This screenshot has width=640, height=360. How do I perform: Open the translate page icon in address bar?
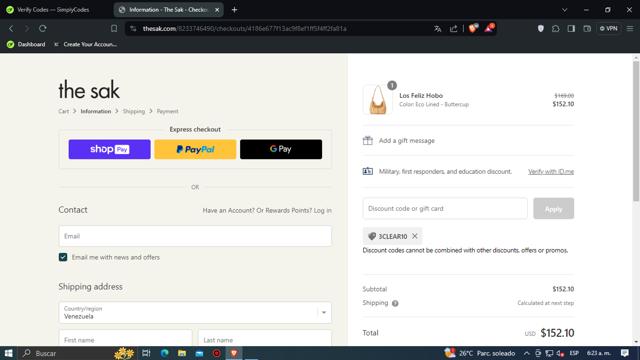[x=438, y=29]
